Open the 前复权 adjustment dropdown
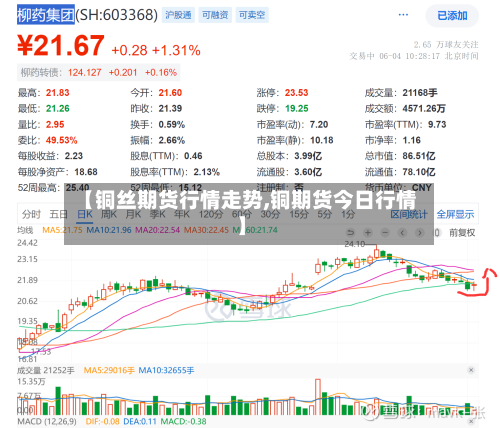Viewport: 500px width, 428px height. click(462, 233)
